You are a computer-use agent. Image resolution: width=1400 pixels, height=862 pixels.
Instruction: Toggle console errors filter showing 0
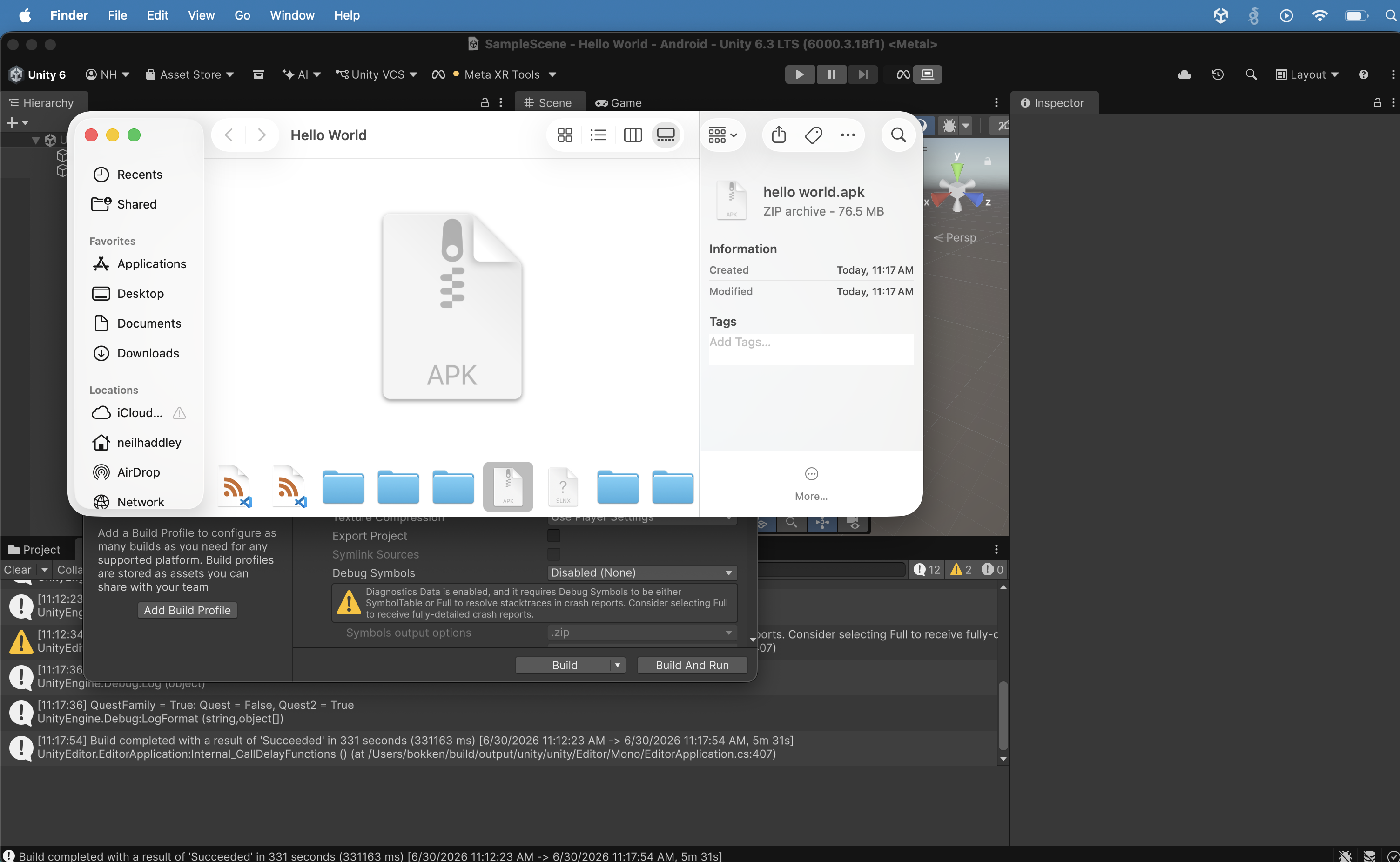pyautogui.click(x=992, y=570)
